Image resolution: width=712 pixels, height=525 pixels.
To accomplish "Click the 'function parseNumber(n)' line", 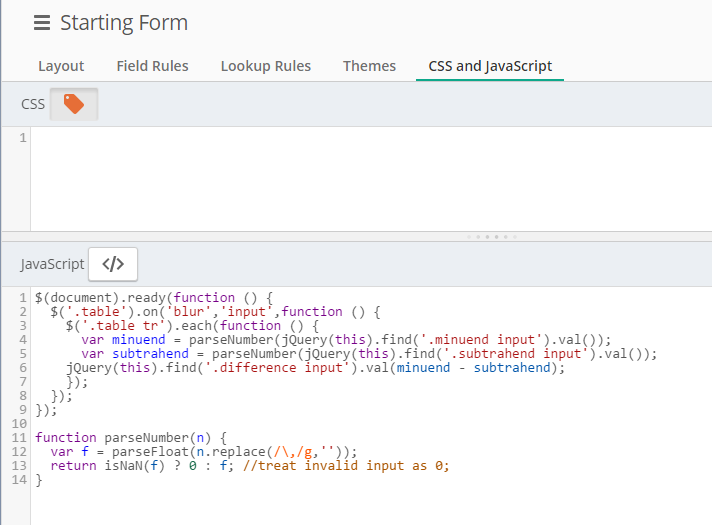I will [132, 438].
